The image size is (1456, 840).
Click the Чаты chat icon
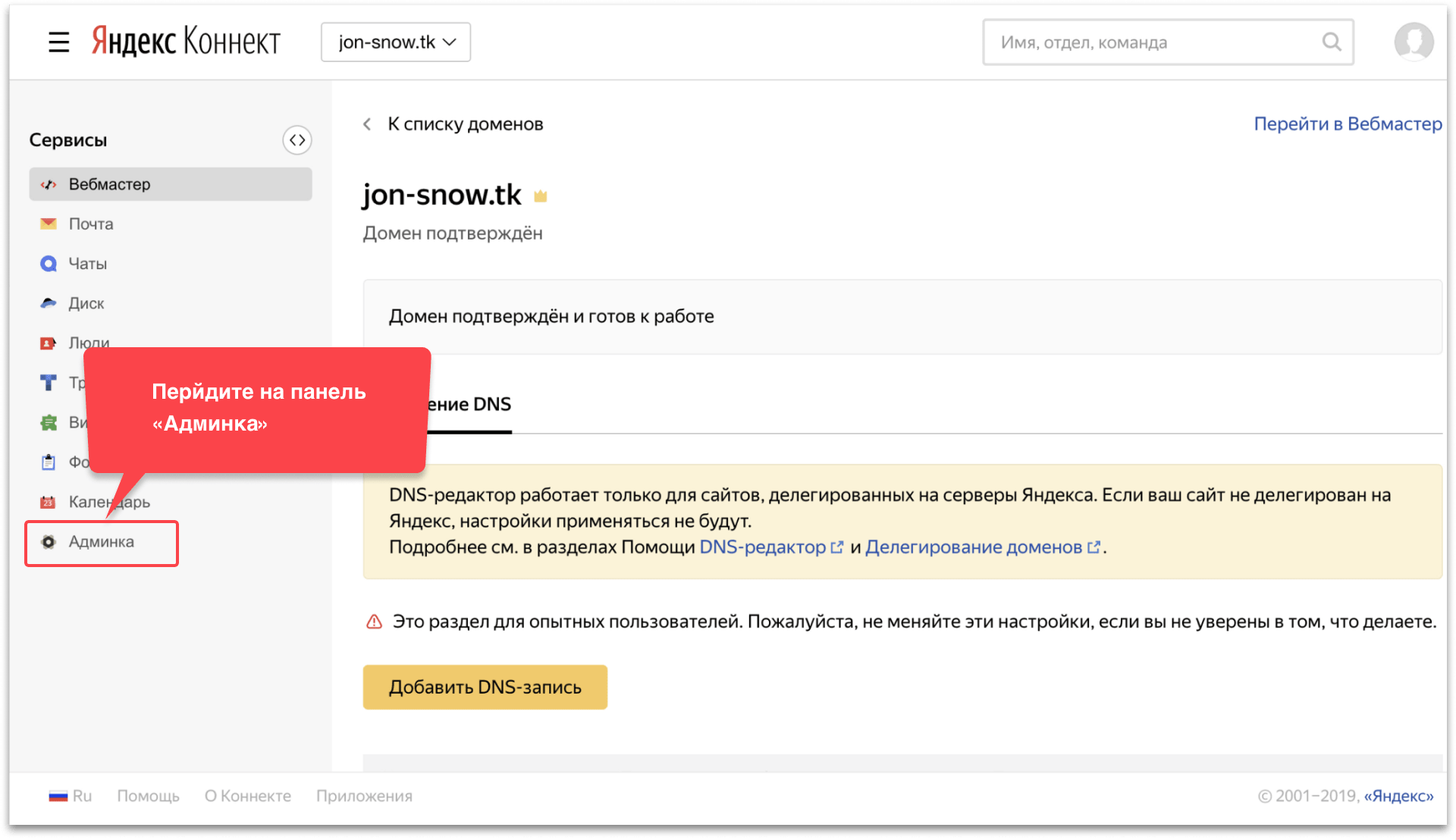[49, 264]
